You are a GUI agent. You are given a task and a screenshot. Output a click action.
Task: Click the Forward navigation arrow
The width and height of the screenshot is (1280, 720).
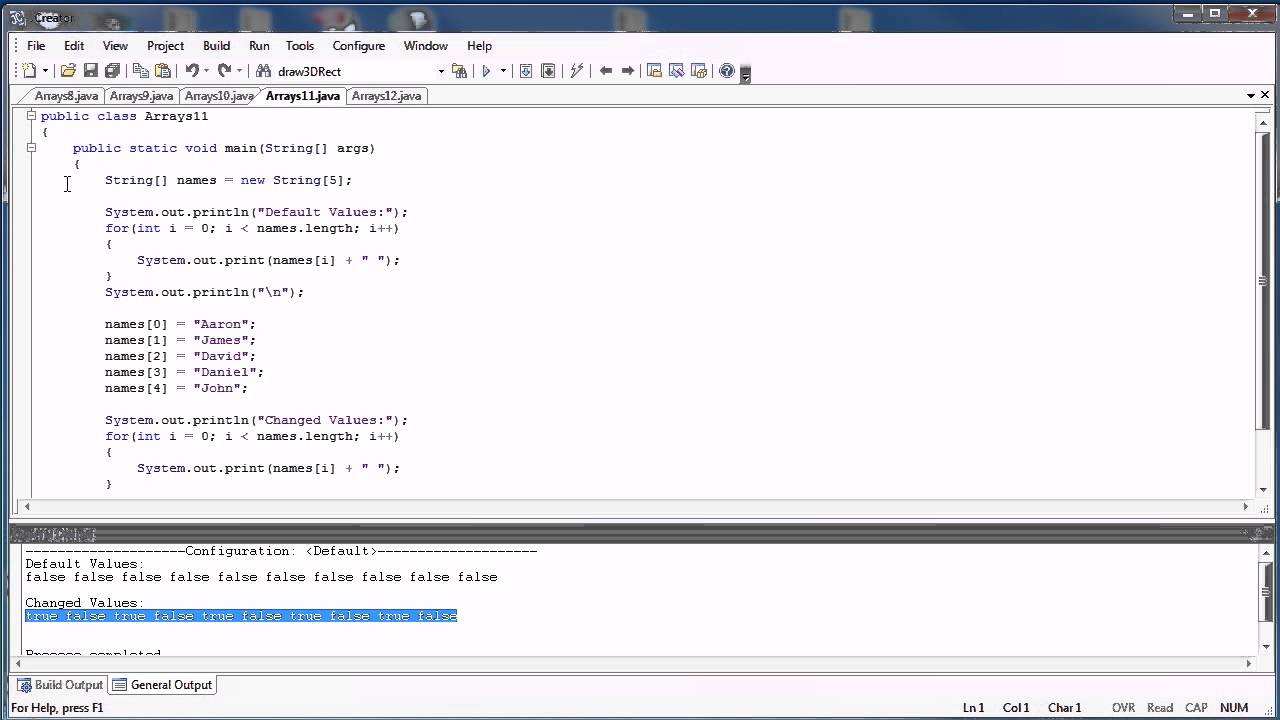click(x=628, y=71)
